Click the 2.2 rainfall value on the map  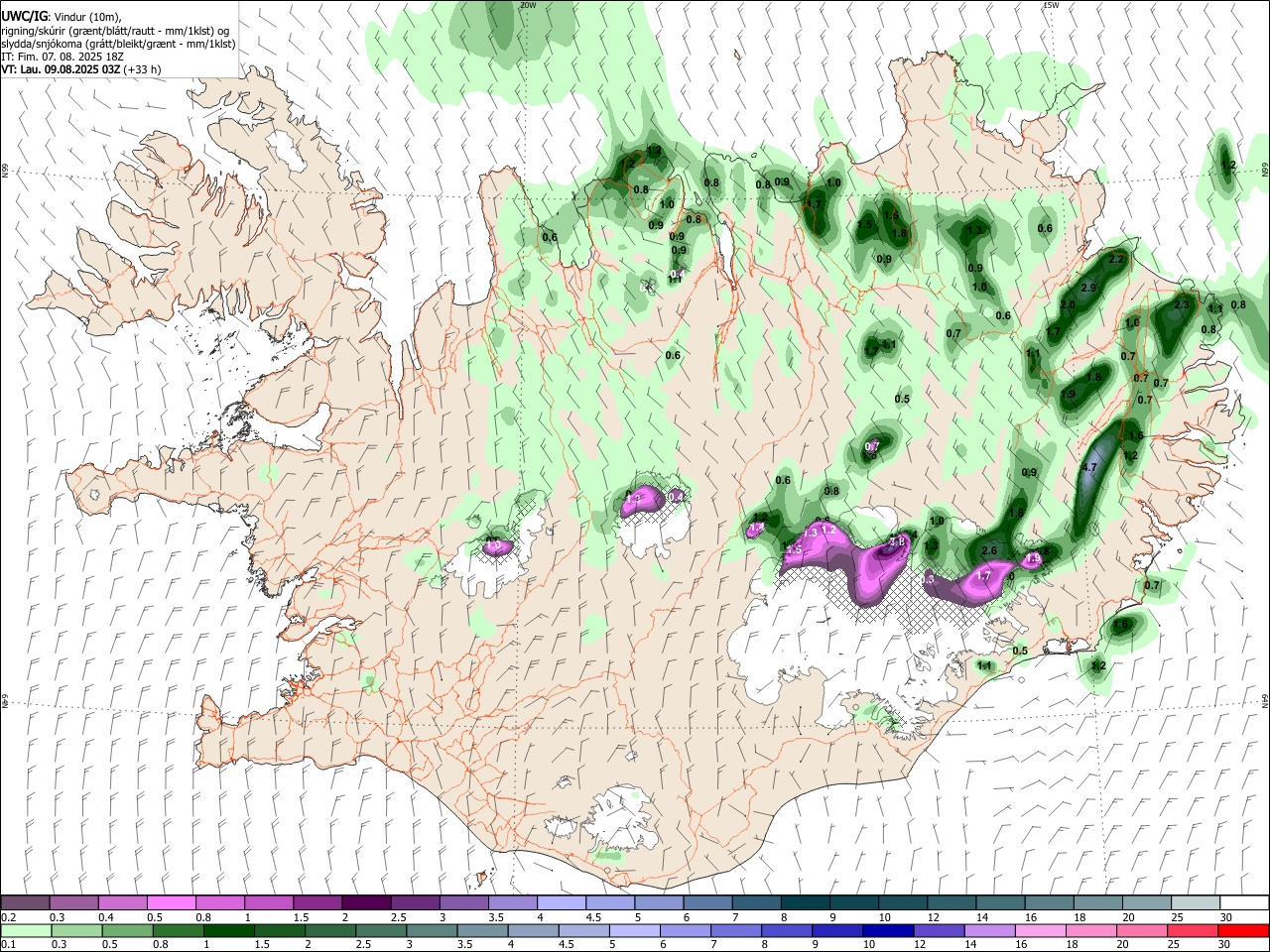tap(1116, 259)
